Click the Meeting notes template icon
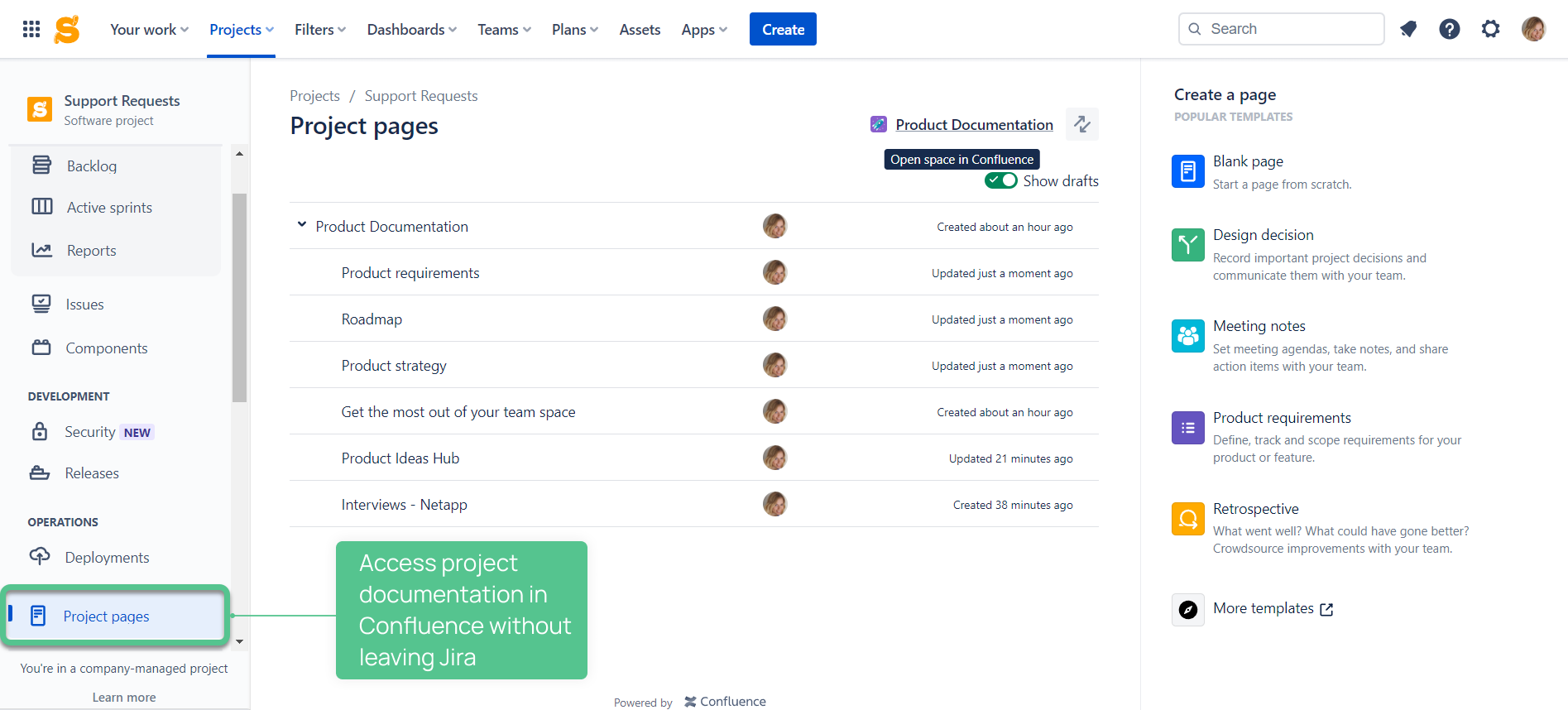Screen dimensions: 1568x710 coord(1188,336)
